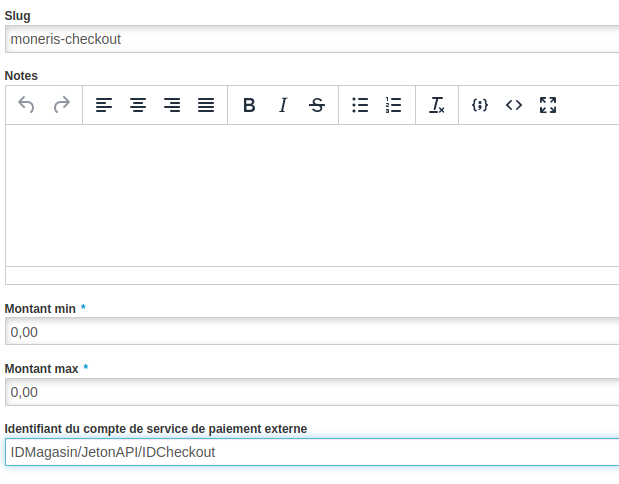The width and height of the screenshot is (619, 484).
Task: Center-align the notes text
Action: (138, 105)
